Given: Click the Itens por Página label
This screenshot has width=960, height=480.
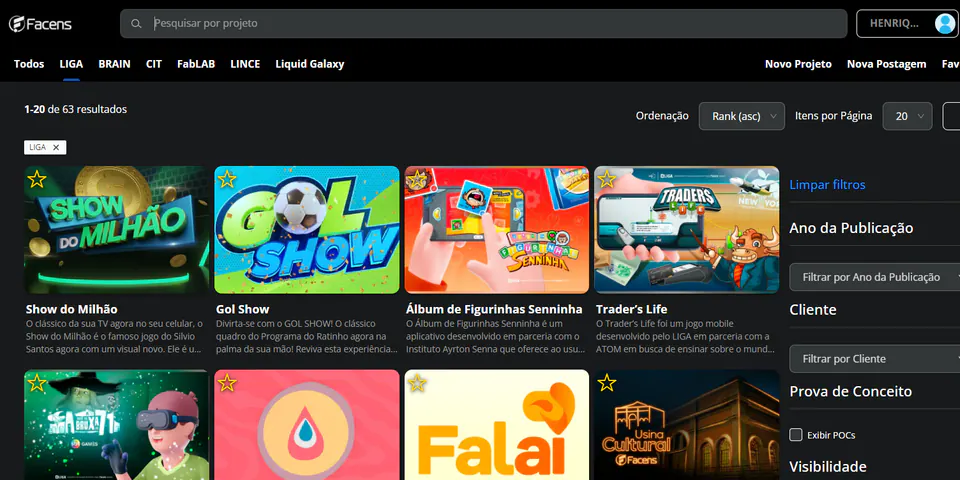Looking at the screenshot, I should (x=833, y=116).
